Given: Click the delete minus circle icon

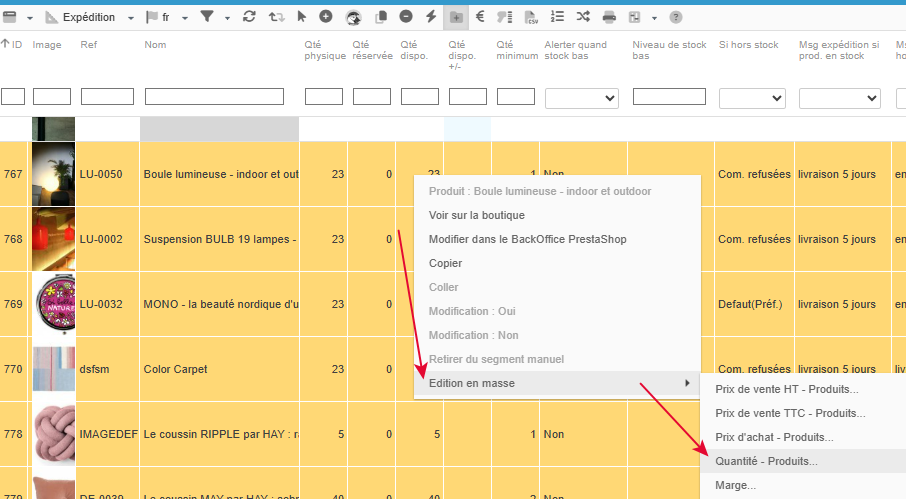Looking at the screenshot, I should 406,17.
